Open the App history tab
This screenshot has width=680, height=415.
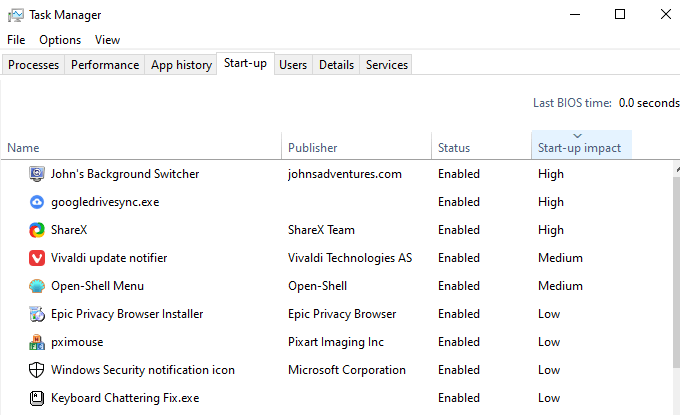click(x=181, y=65)
